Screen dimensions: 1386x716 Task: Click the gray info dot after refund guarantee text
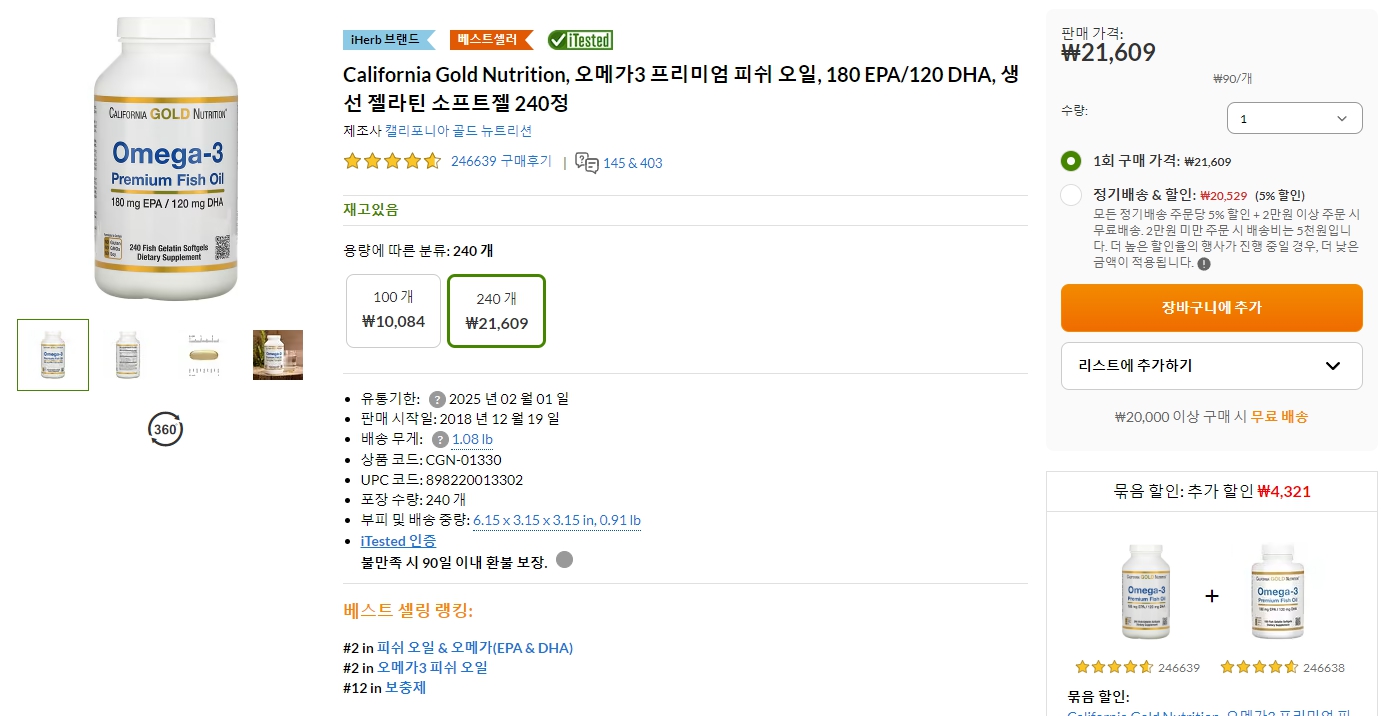tap(565, 562)
